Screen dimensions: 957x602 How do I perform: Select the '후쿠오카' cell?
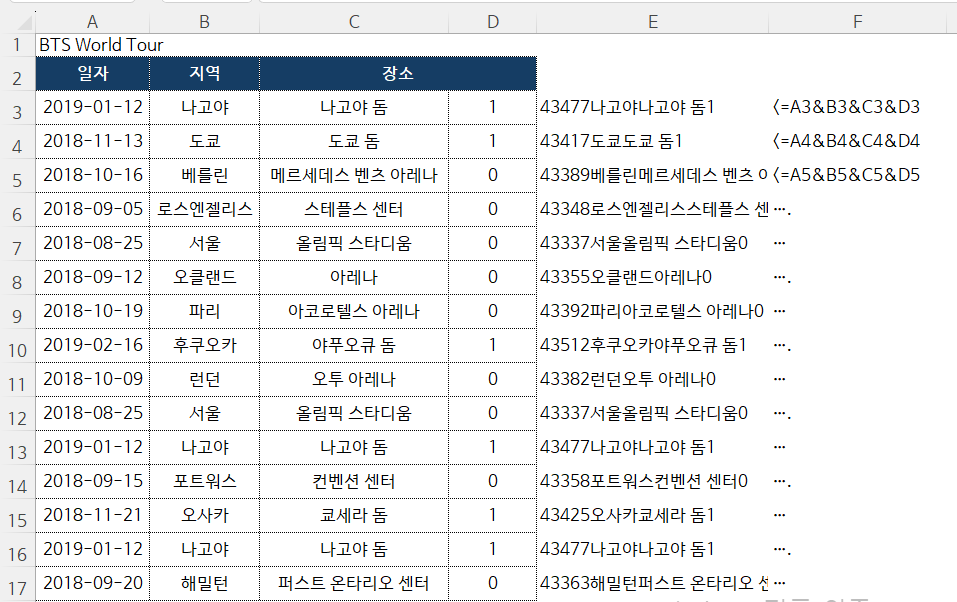204,345
